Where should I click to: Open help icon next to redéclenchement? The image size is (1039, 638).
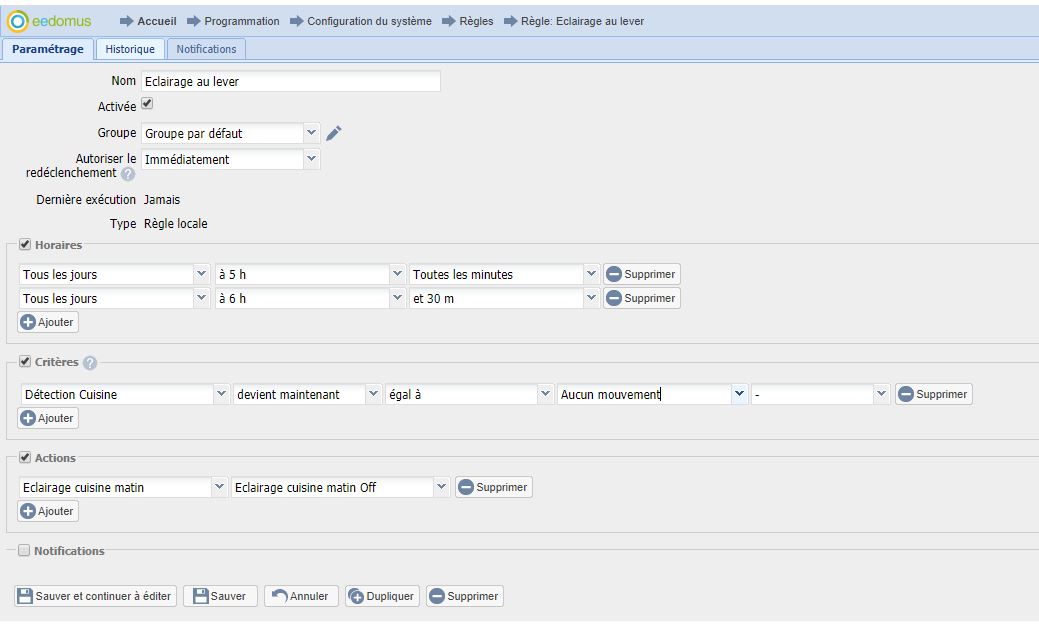click(128, 174)
